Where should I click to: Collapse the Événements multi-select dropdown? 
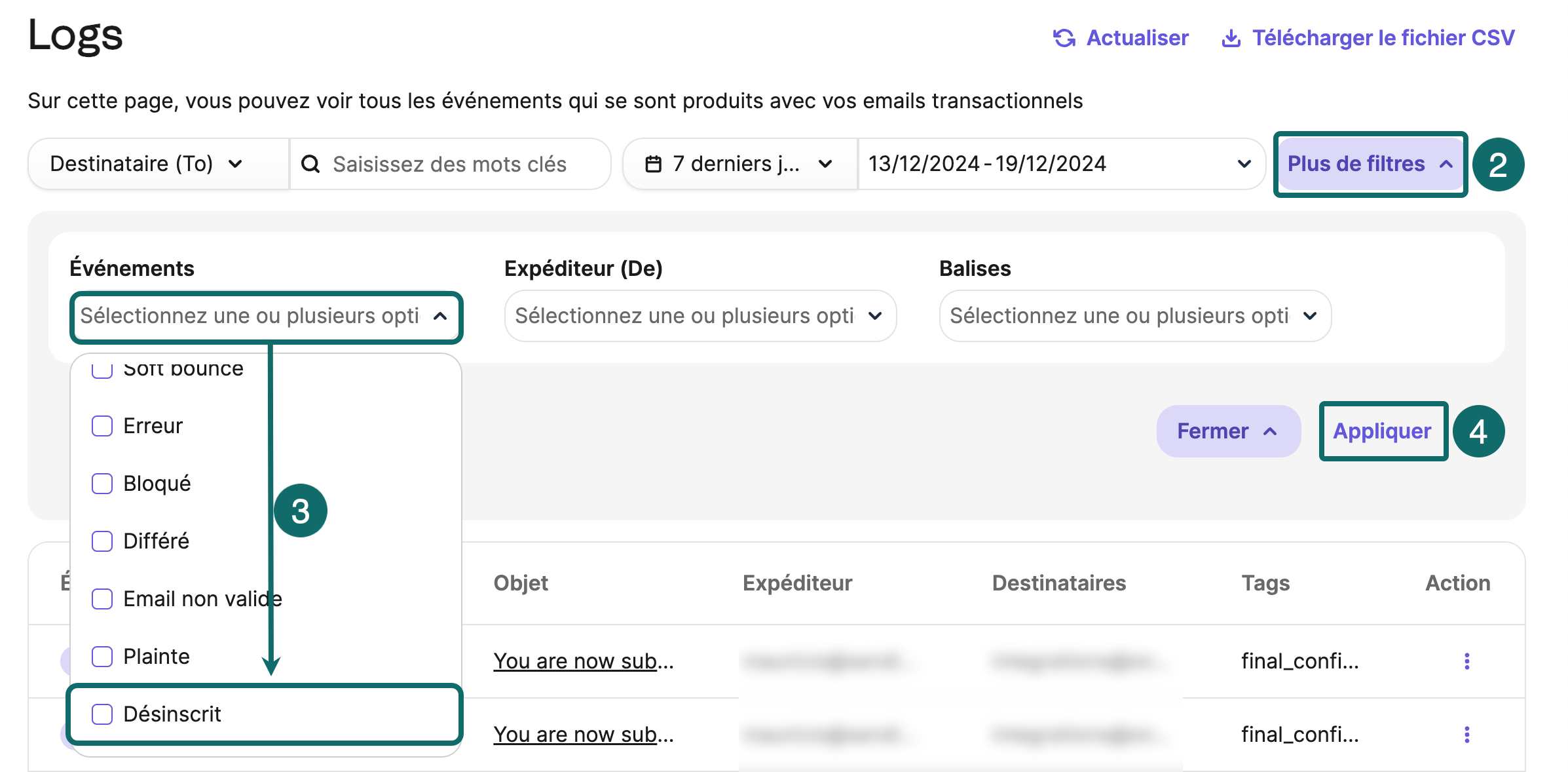pyautogui.click(x=266, y=316)
